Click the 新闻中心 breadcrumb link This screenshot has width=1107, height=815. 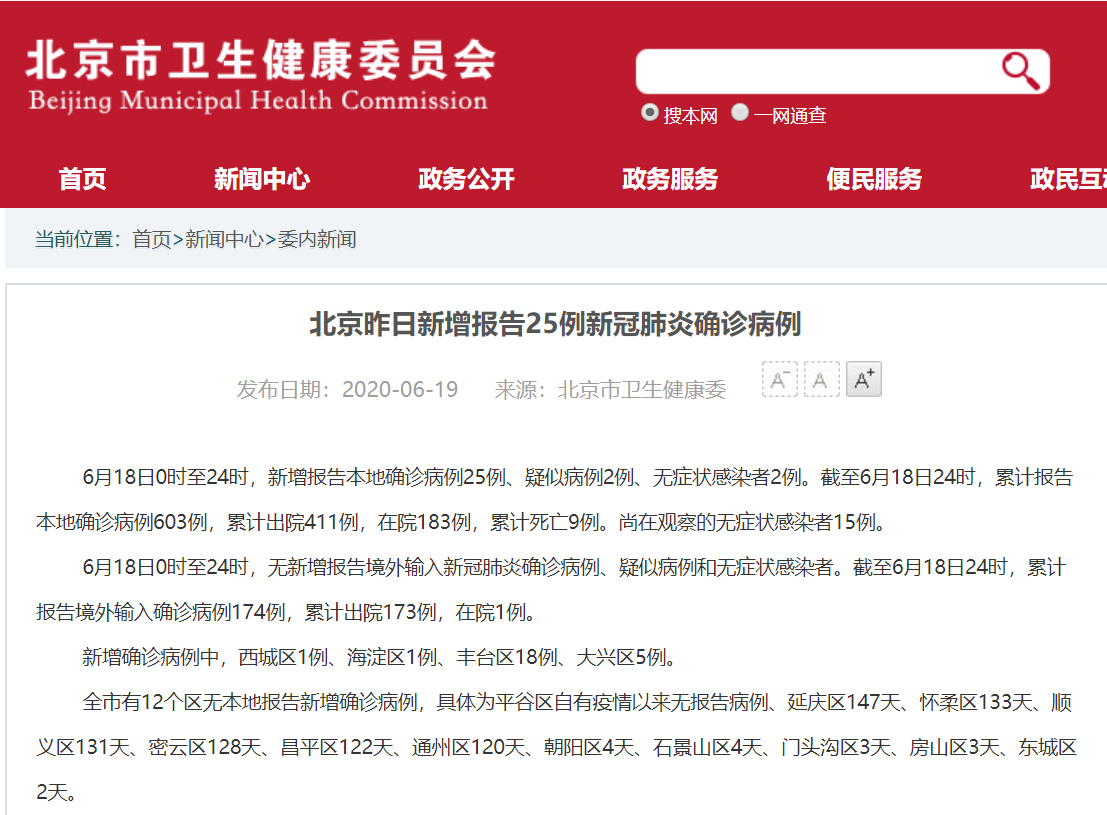pos(225,240)
